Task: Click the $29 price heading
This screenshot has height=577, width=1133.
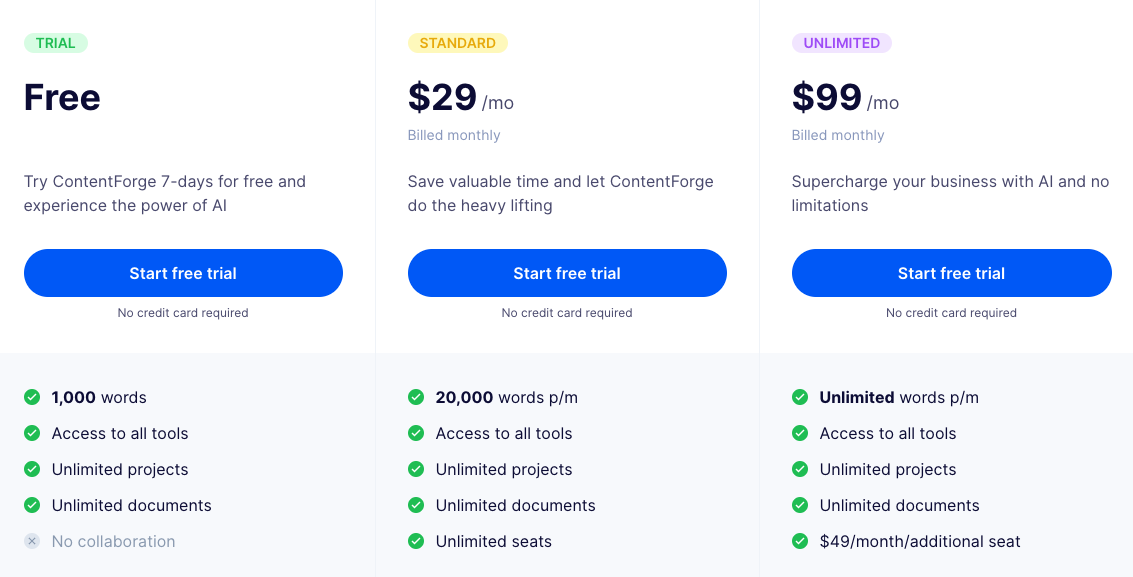Action: [442, 98]
